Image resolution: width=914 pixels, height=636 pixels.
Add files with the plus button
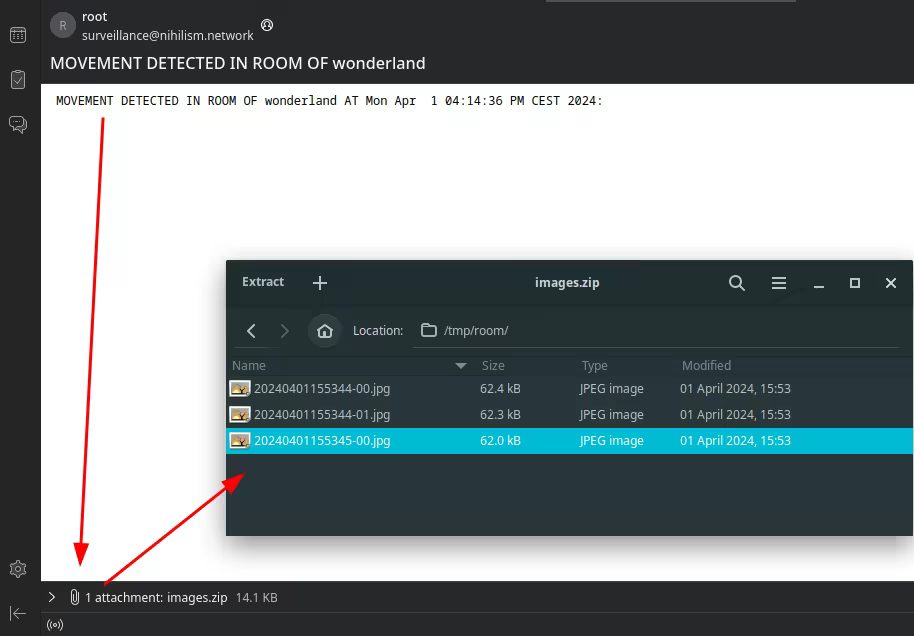click(320, 283)
